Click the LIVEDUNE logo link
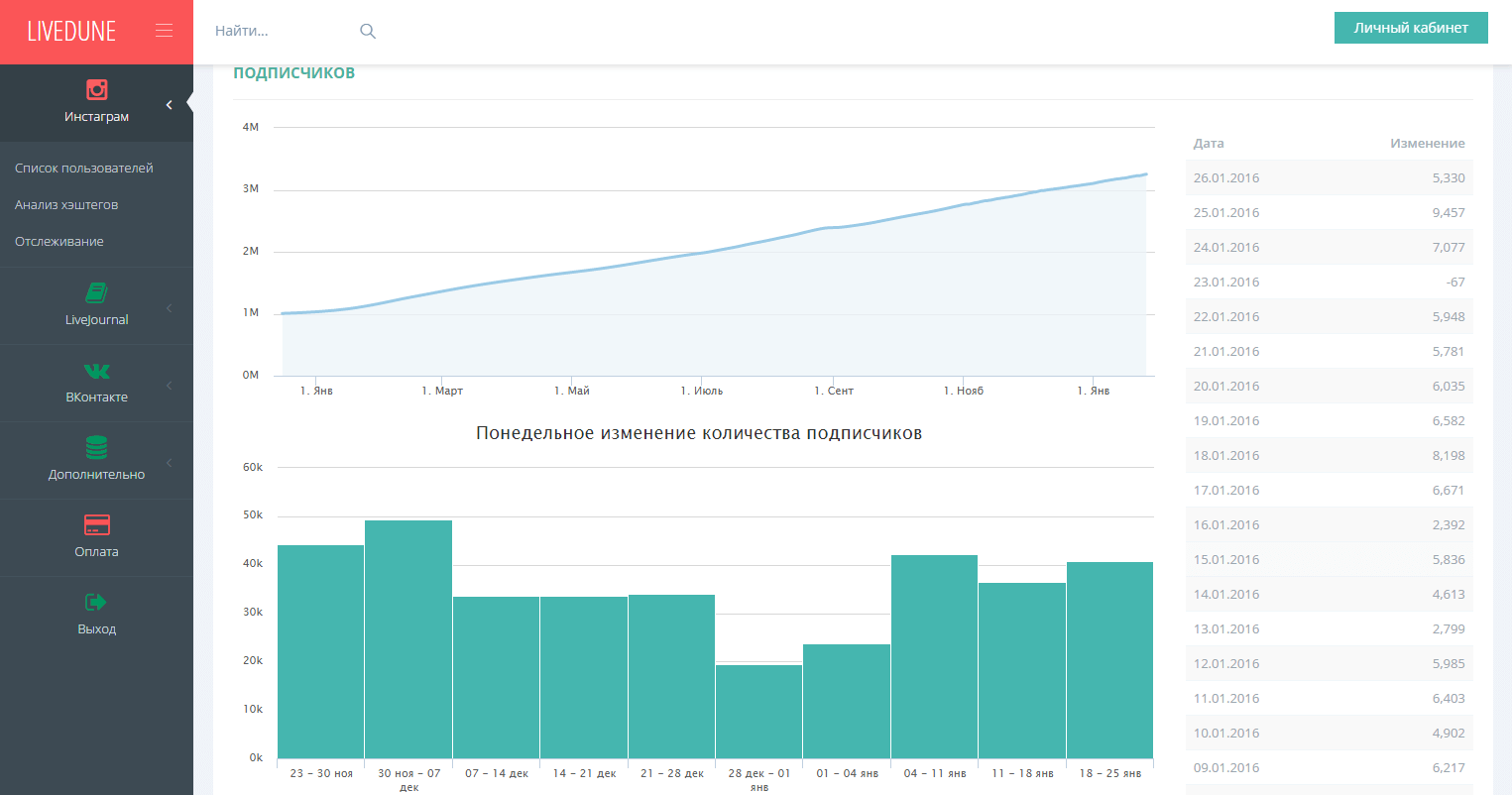1512x795 pixels. point(71,32)
